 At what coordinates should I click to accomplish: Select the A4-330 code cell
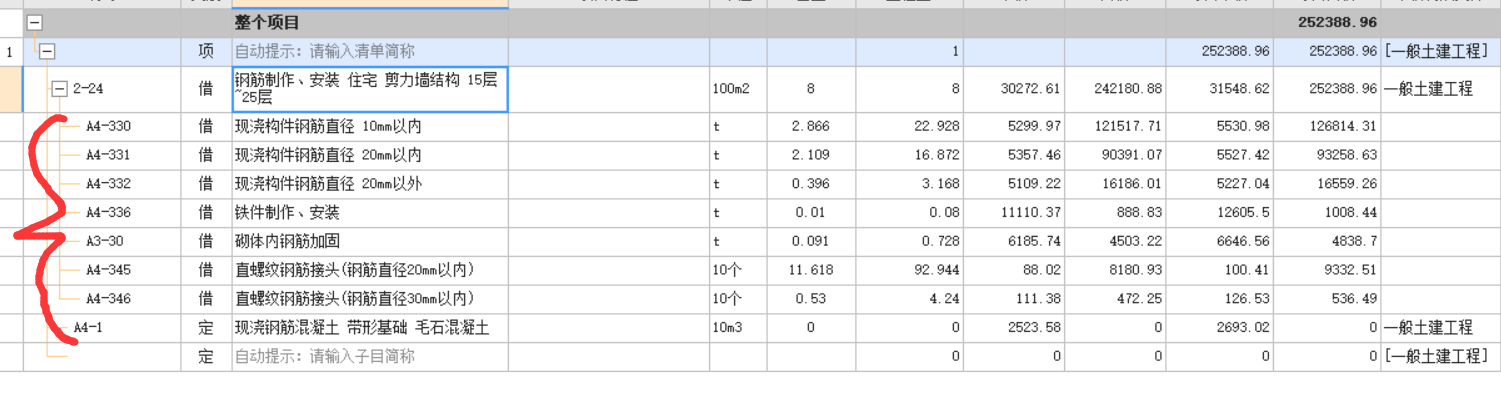107,127
